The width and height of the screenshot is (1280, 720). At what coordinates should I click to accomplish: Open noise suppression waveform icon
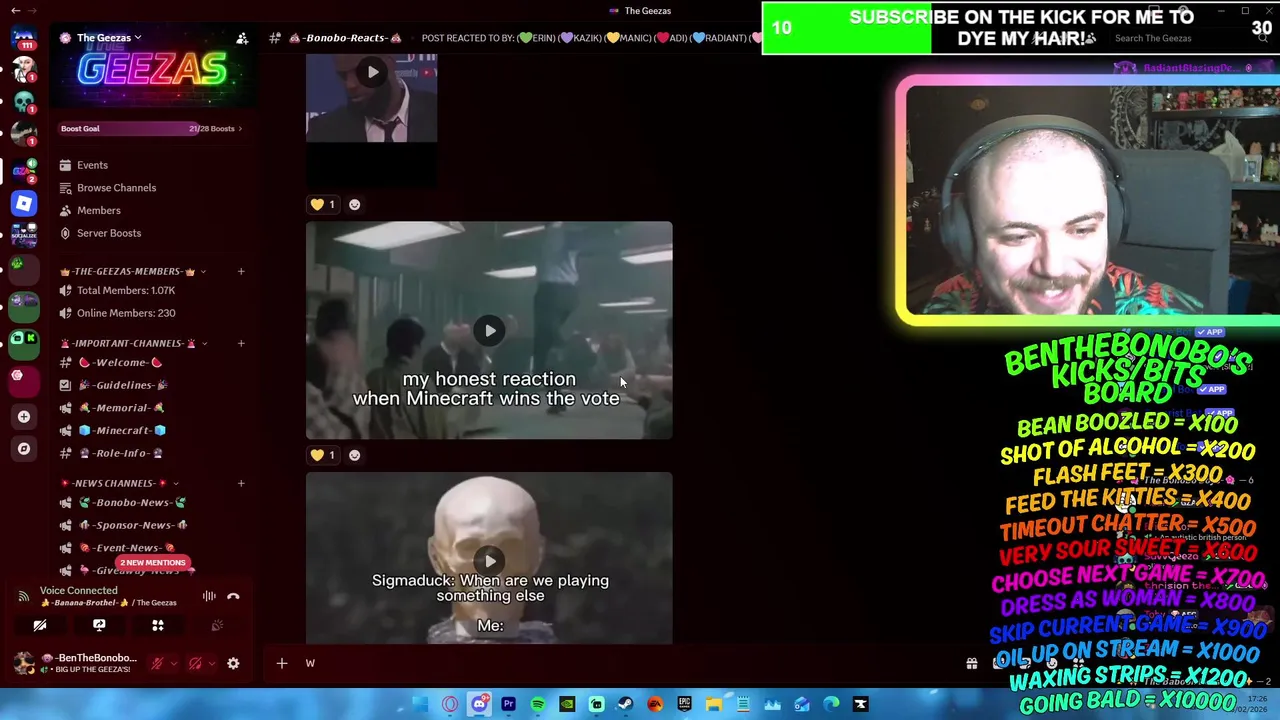point(209,596)
